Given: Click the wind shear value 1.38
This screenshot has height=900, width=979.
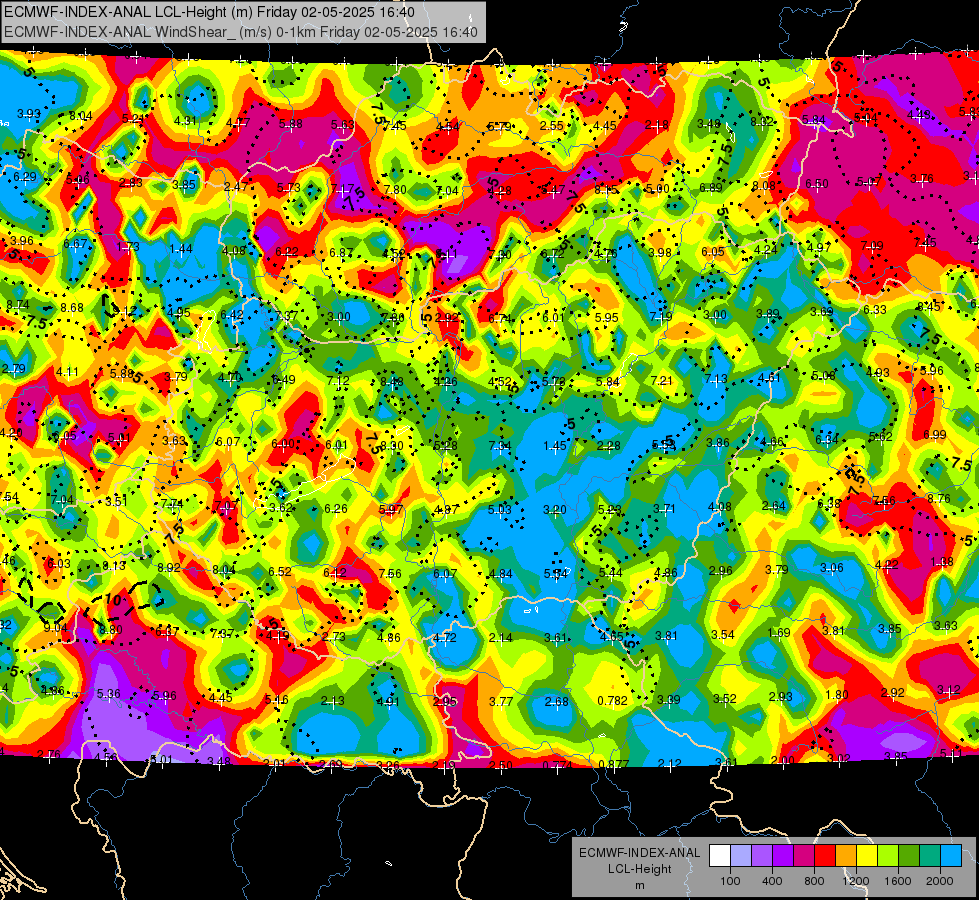Looking at the screenshot, I should (x=942, y=561).
